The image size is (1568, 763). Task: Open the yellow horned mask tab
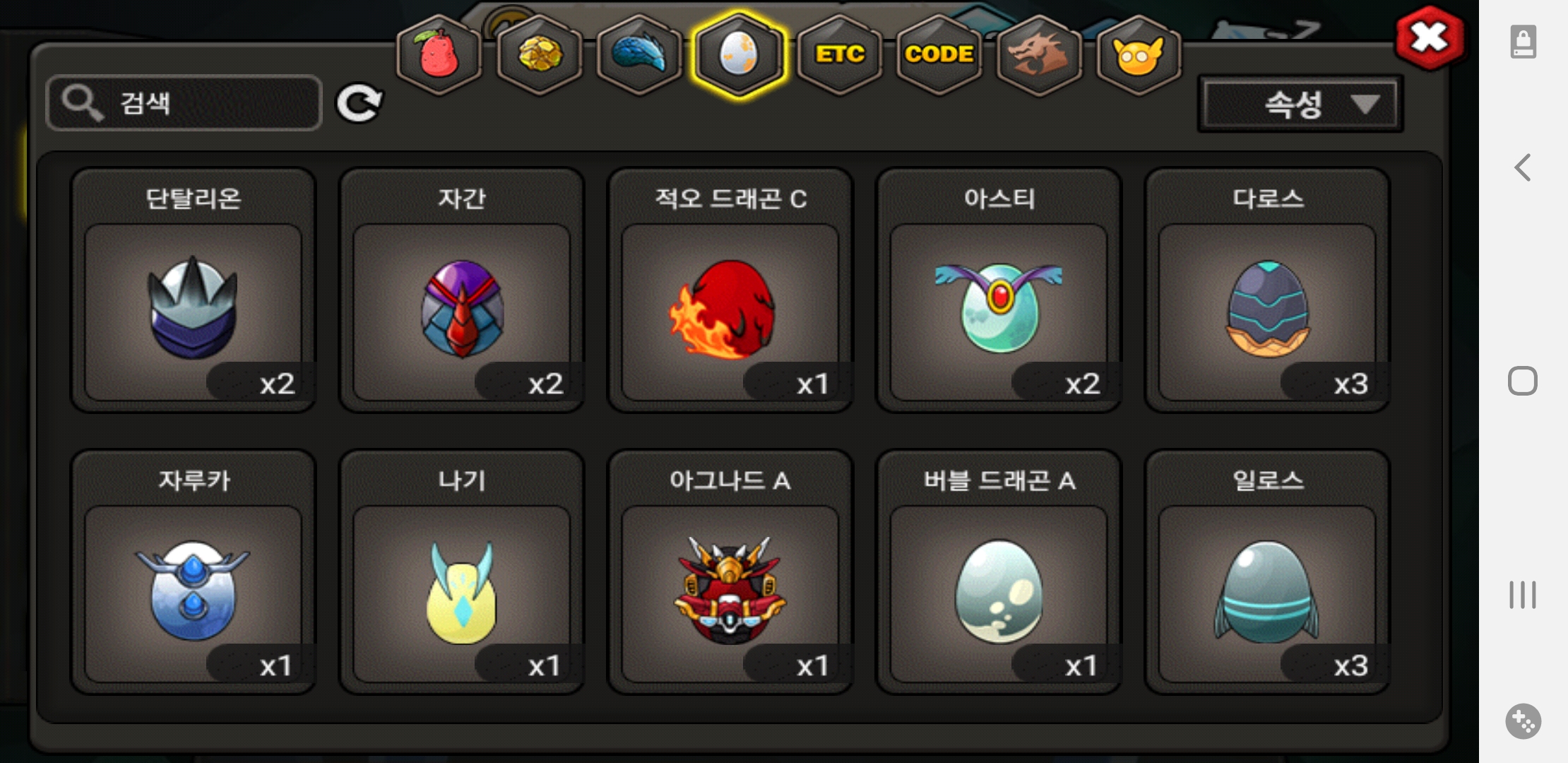1138,54
